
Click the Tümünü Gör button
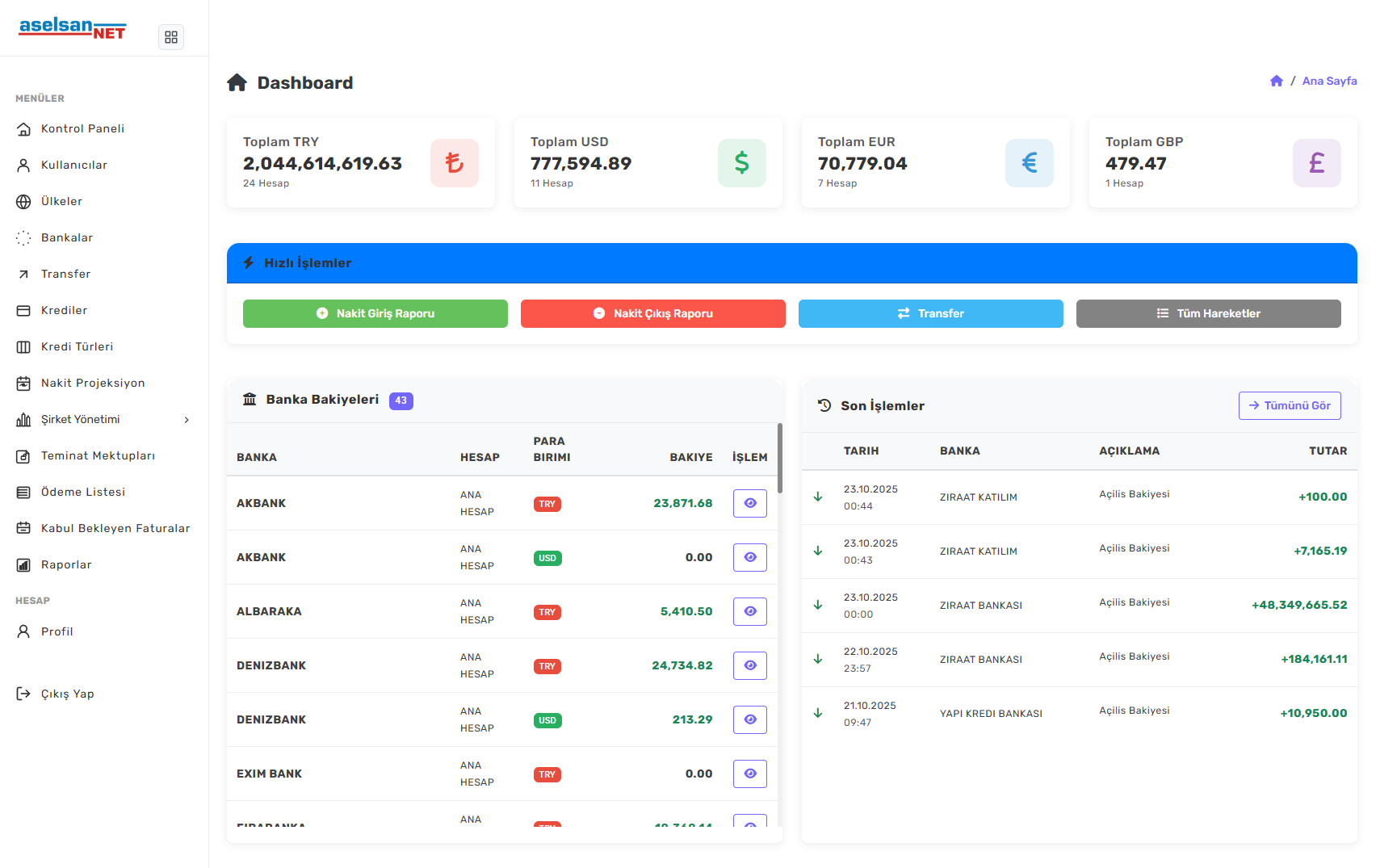pos(1289,405)
